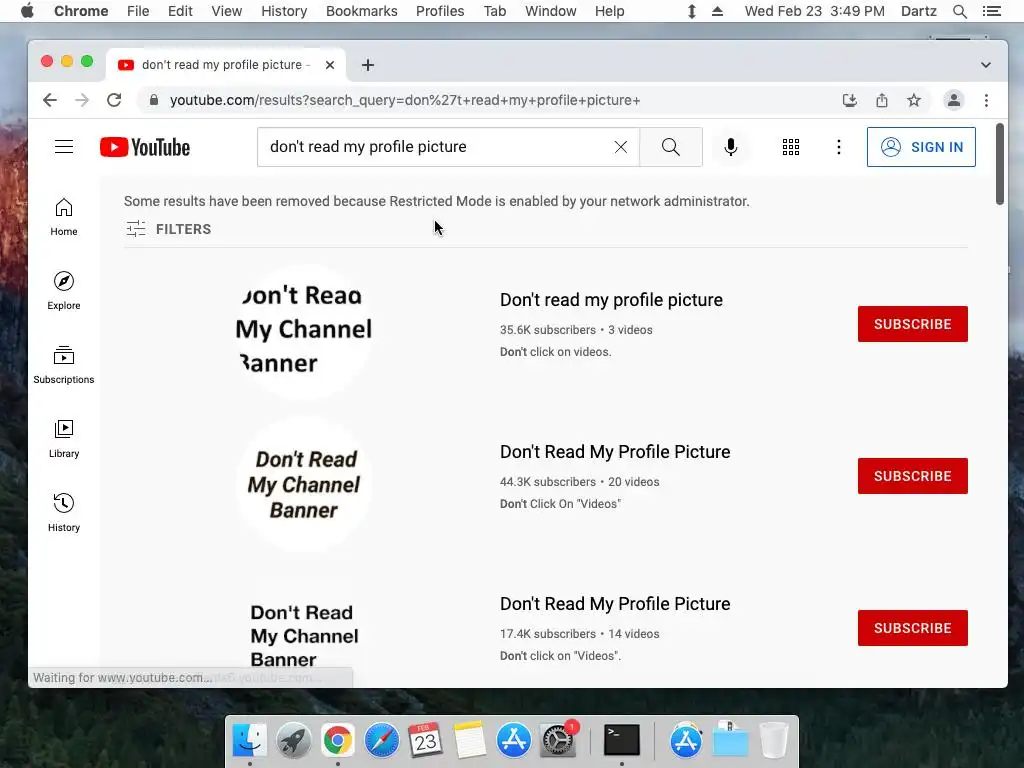Open the Chrome profile avatar

point(953,100)
